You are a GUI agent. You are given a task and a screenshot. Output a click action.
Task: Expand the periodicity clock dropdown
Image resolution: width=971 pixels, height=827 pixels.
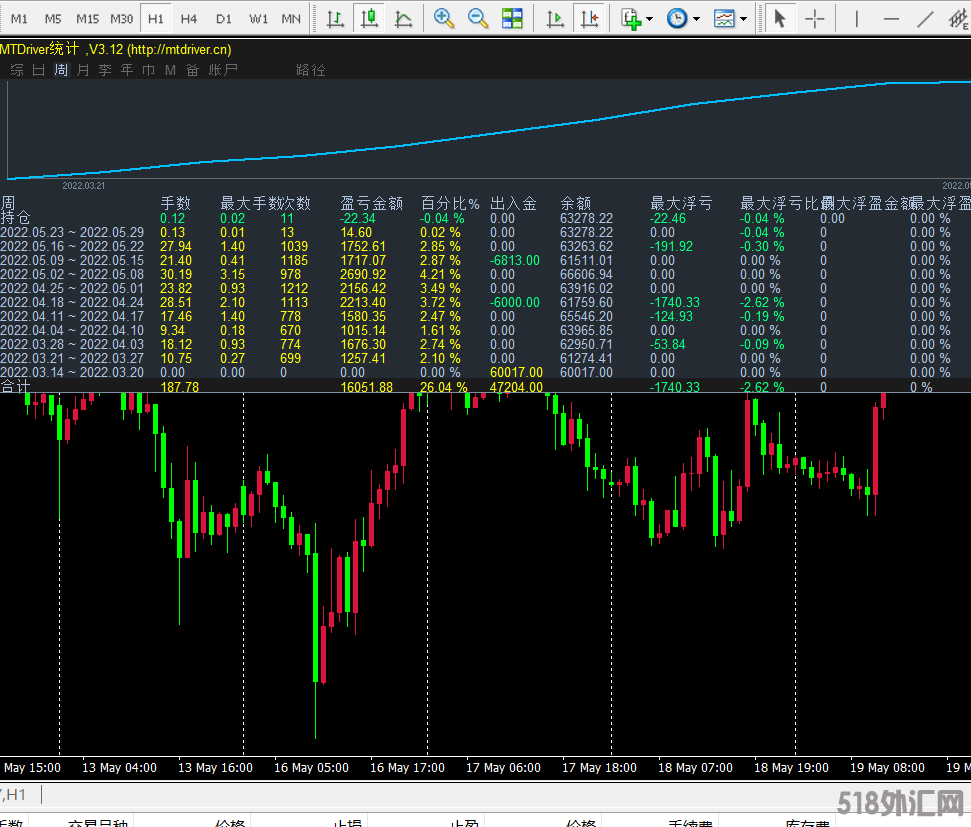point(696,18)
